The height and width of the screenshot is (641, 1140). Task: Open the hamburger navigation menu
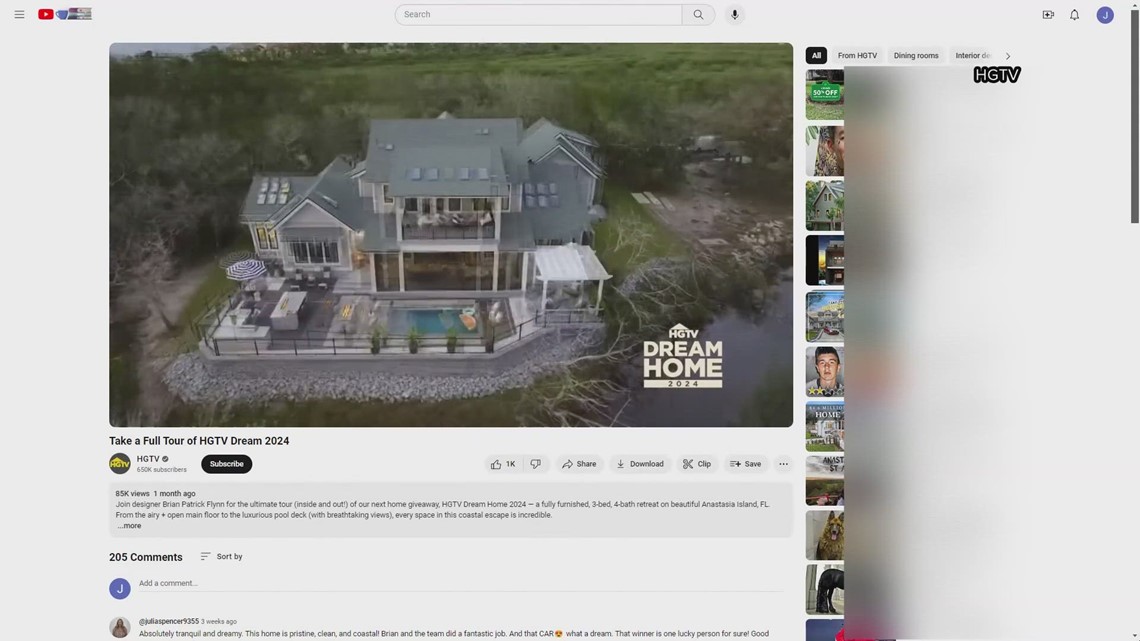(19, 14)
